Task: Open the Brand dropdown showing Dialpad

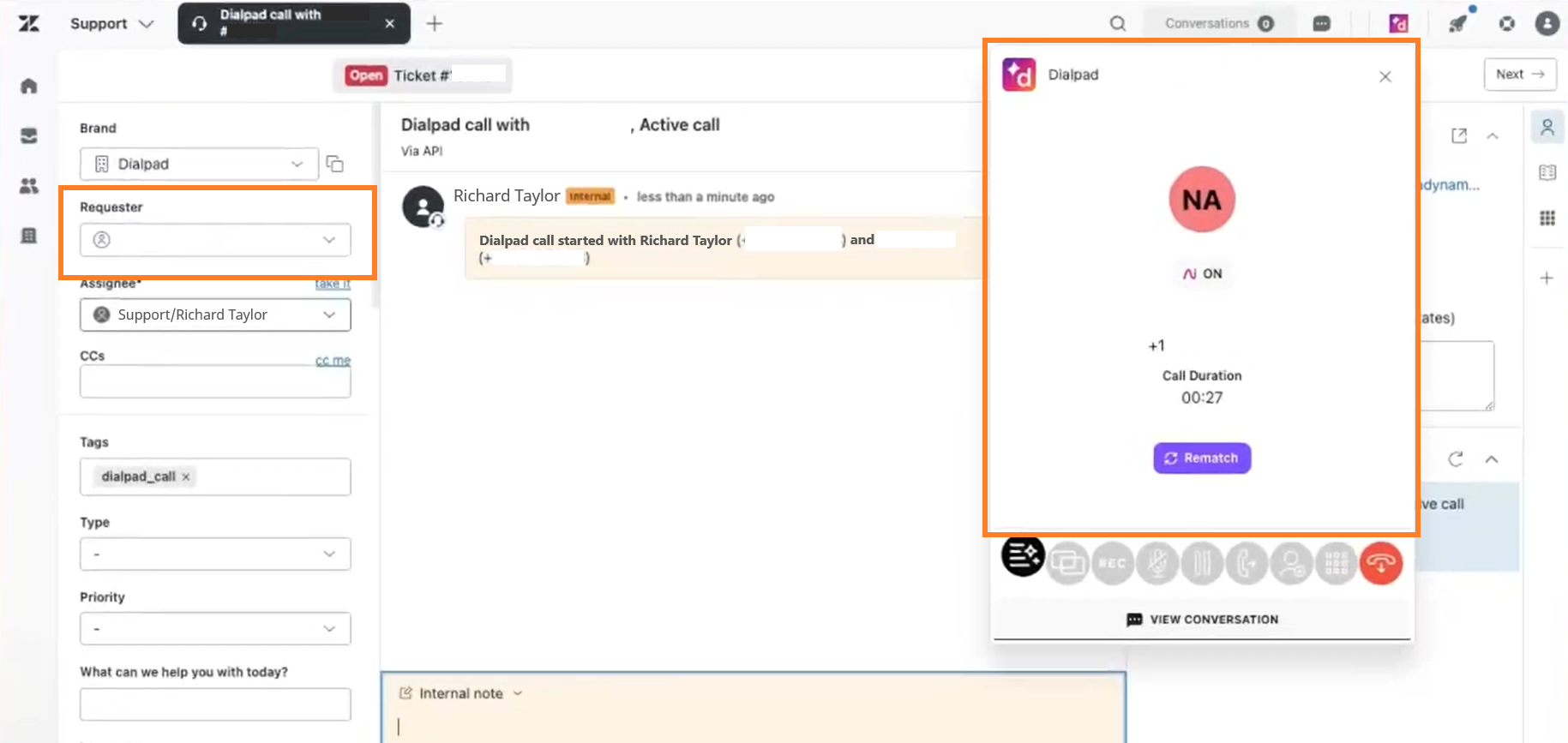Action: tap(199, 164)
